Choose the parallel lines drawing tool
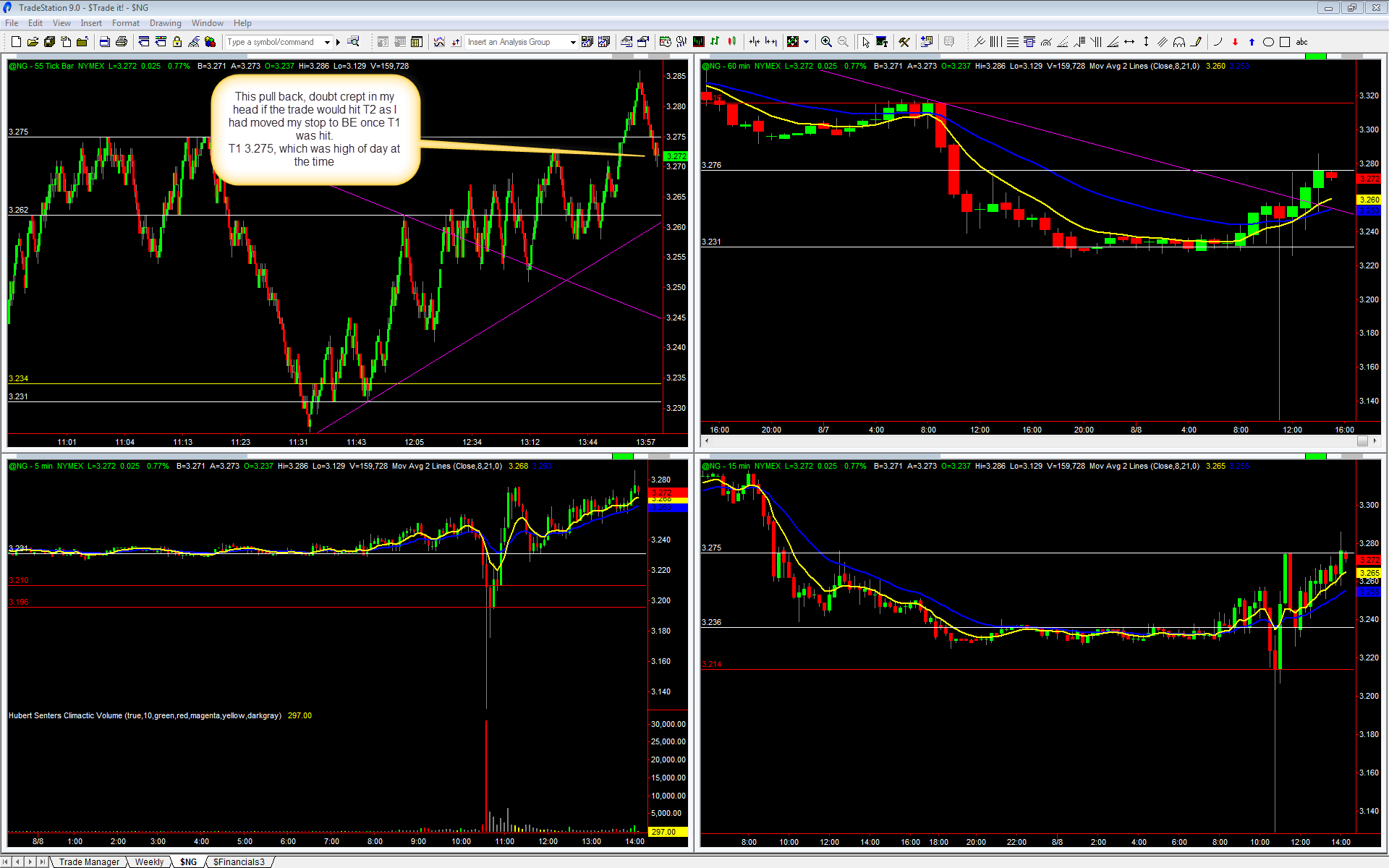1389x868 pixels. click(1163, 42)
